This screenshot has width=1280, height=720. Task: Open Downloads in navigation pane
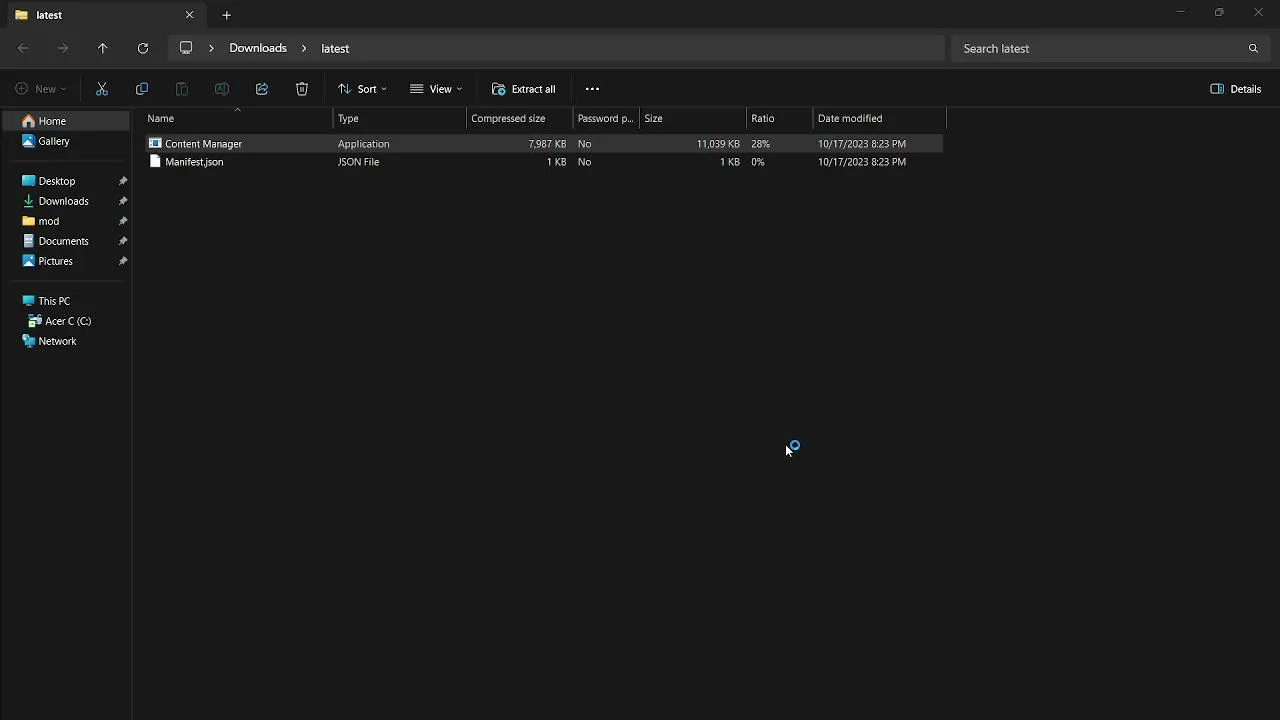click(x=63, y=201)
